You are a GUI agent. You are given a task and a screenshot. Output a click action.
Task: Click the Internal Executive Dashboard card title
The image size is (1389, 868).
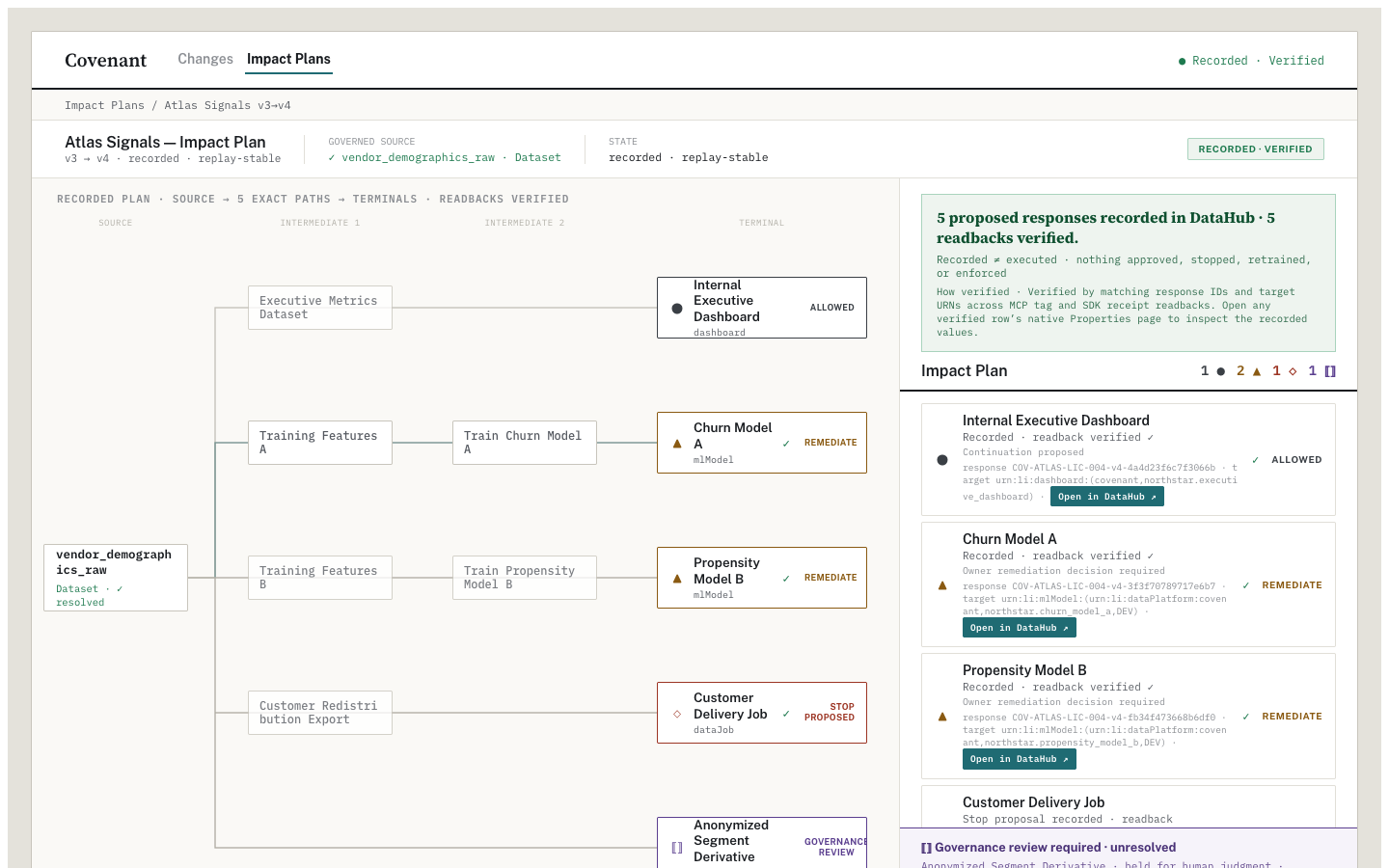[1055, 420]
